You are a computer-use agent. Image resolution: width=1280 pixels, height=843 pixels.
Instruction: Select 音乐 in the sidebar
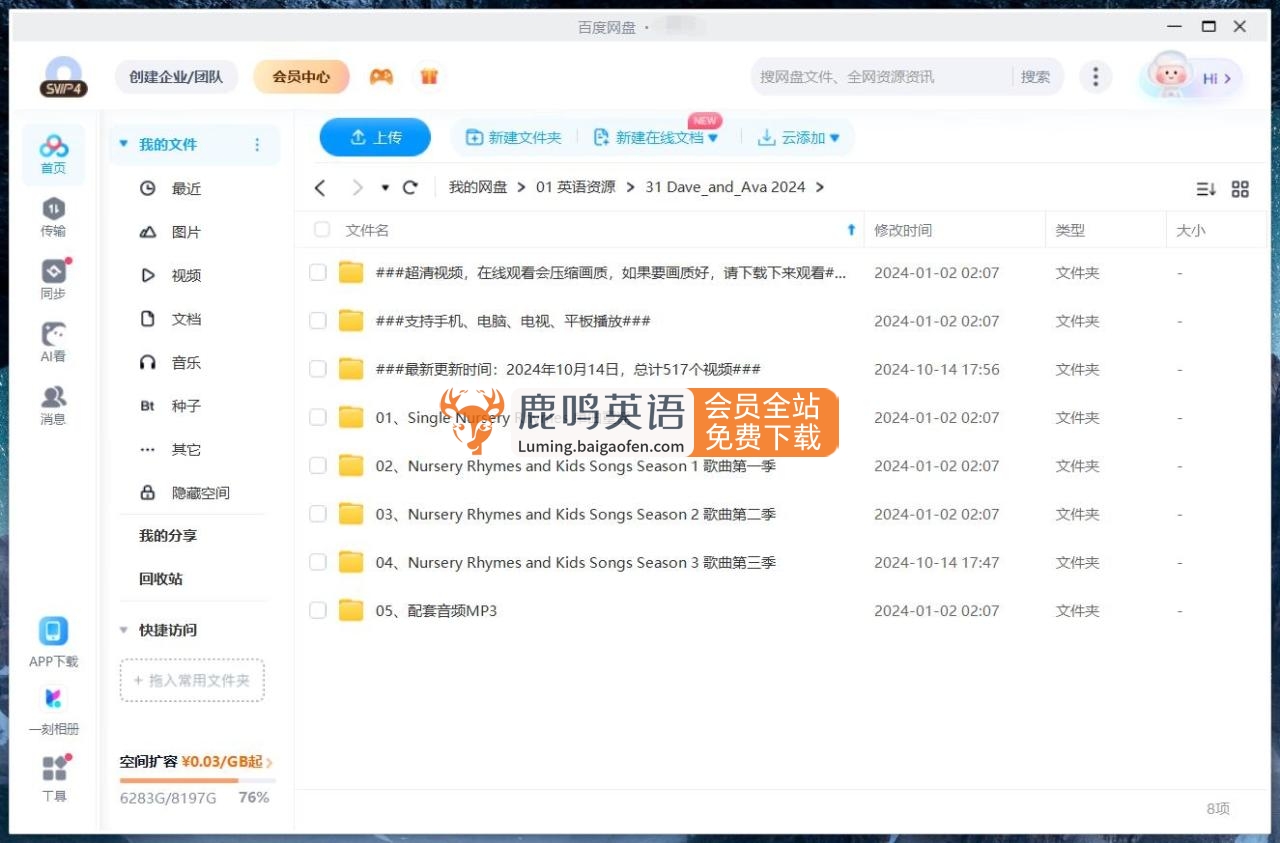186,362
